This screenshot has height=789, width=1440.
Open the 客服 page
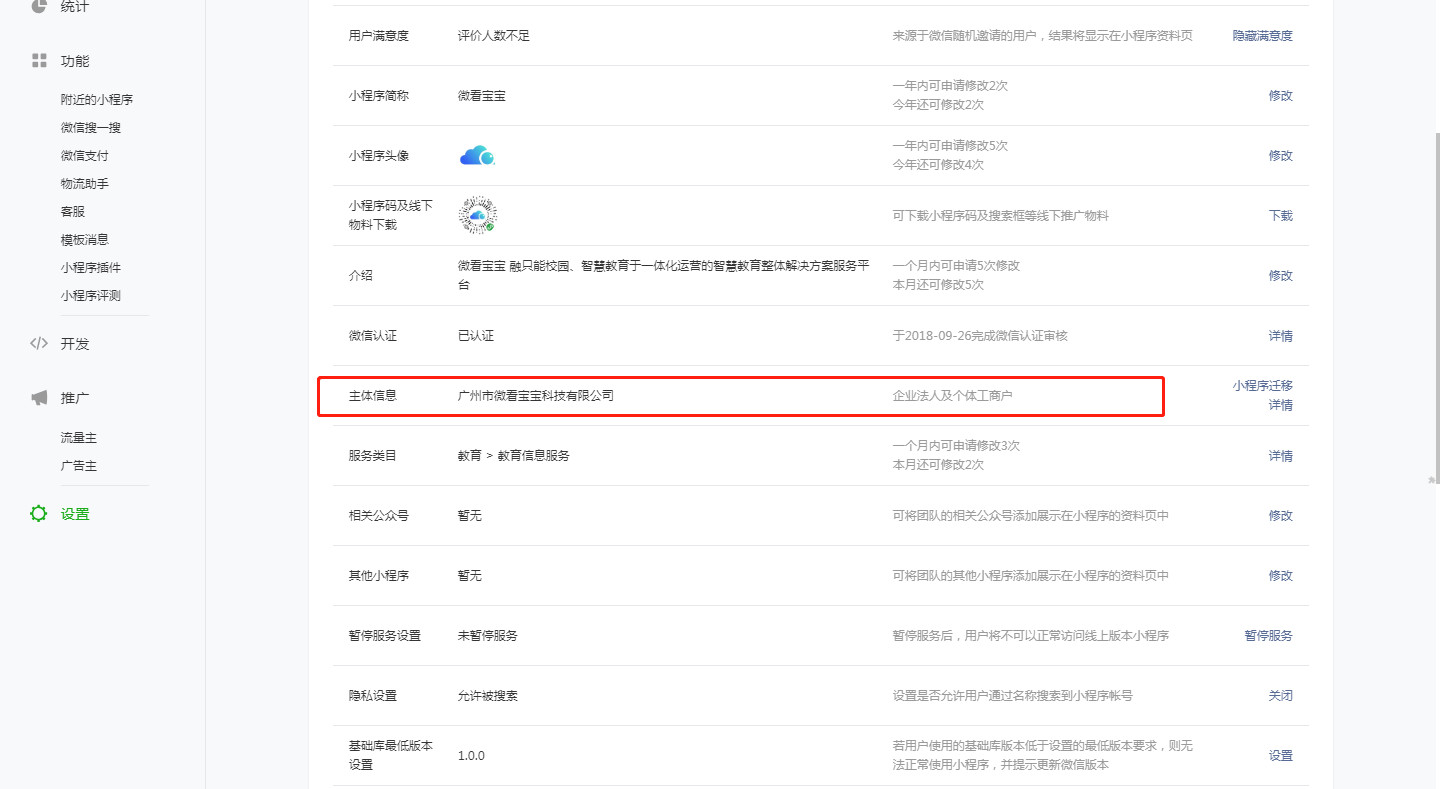(73, 212)
